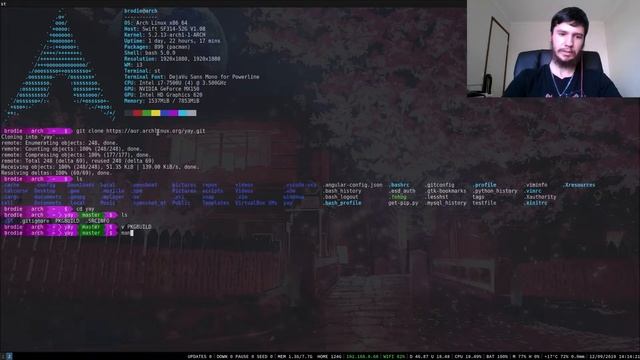Screen dimensions: 640x360
Task: Click '.profile' in the ls listing
Action: tap(484, 185)
